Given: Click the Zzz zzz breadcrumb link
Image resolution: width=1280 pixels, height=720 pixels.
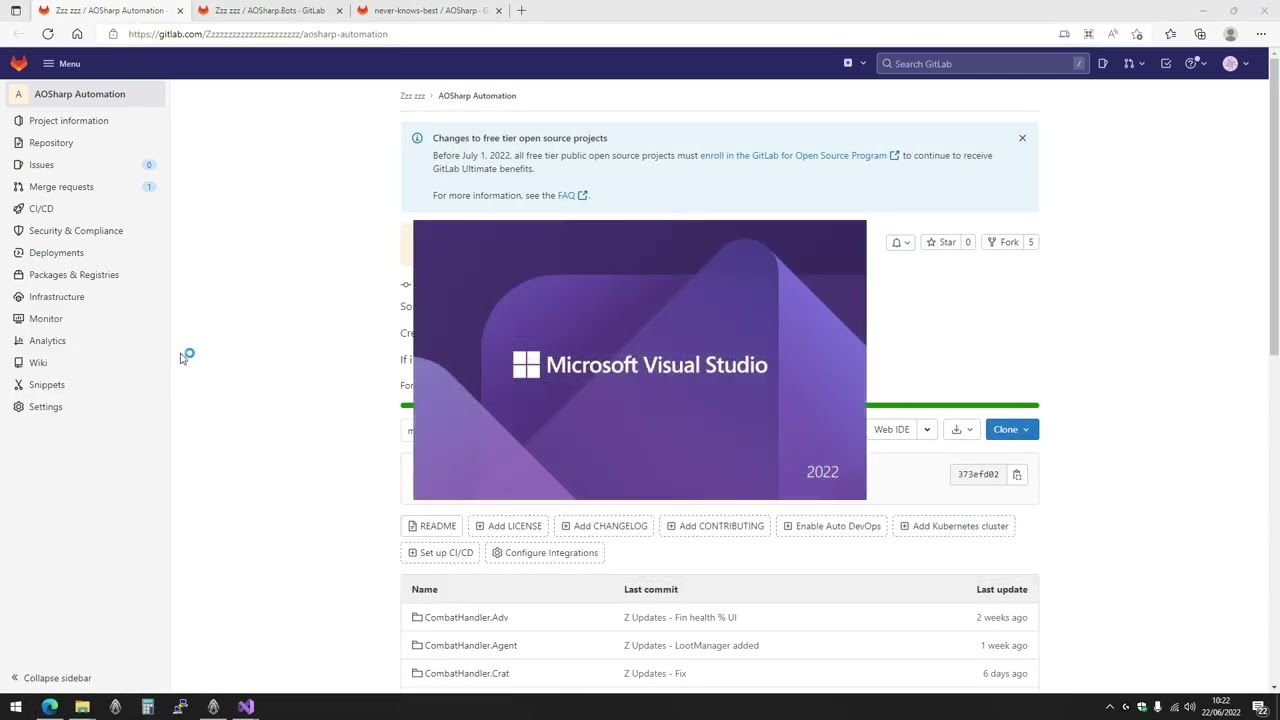Looking at the screenshot, I should [413, 96].
